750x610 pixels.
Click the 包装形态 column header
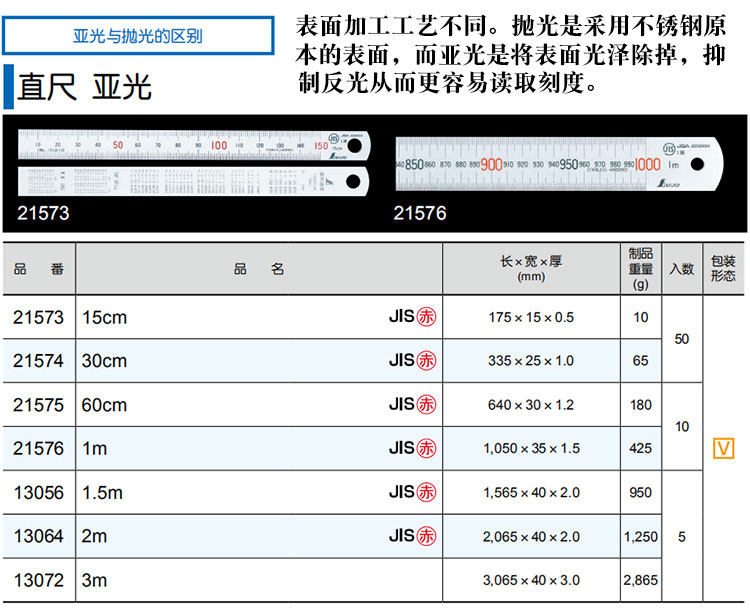pos(723,269)
